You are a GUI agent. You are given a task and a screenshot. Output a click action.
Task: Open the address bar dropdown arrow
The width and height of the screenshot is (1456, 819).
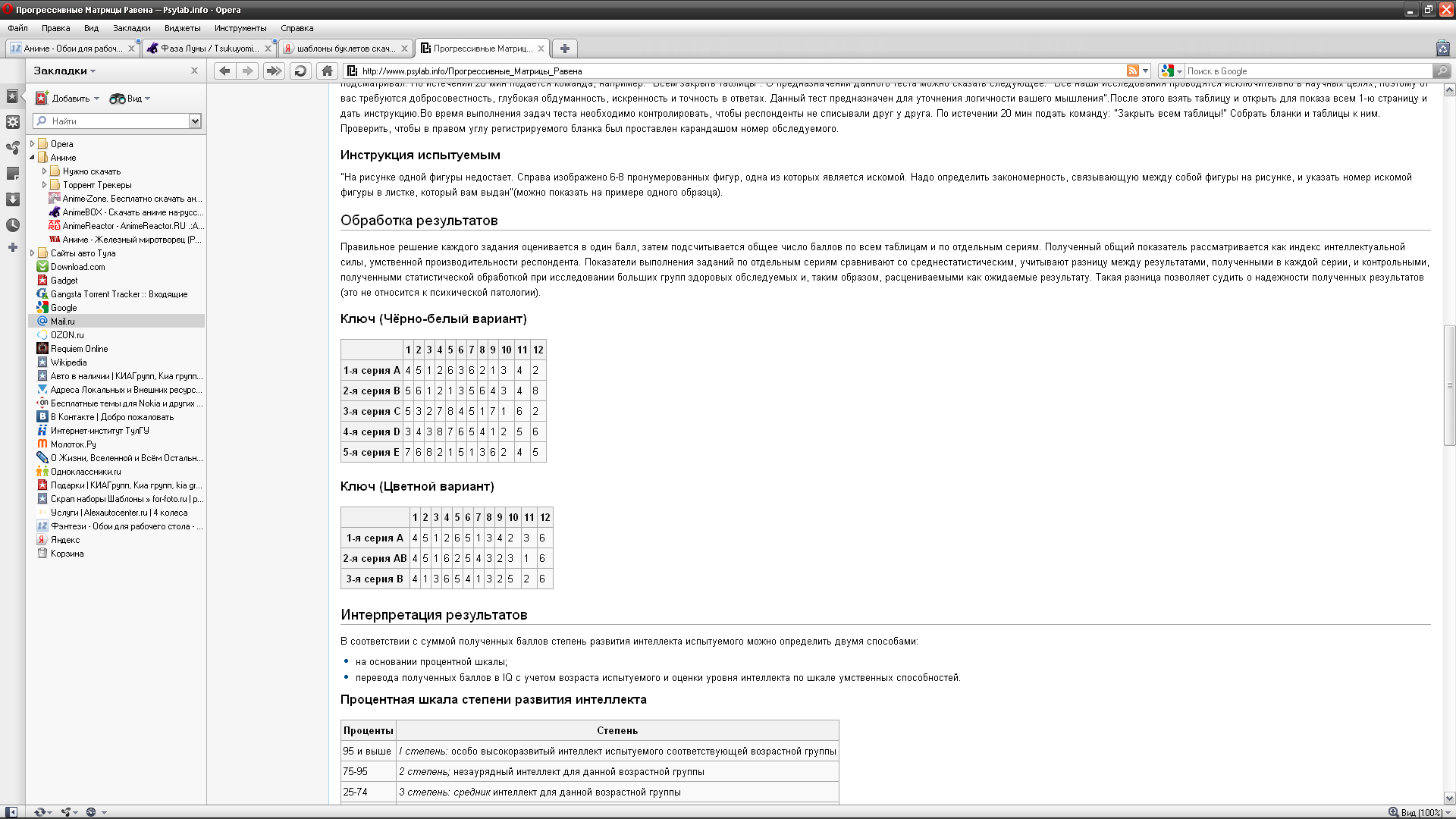[x=1145, y=71]
